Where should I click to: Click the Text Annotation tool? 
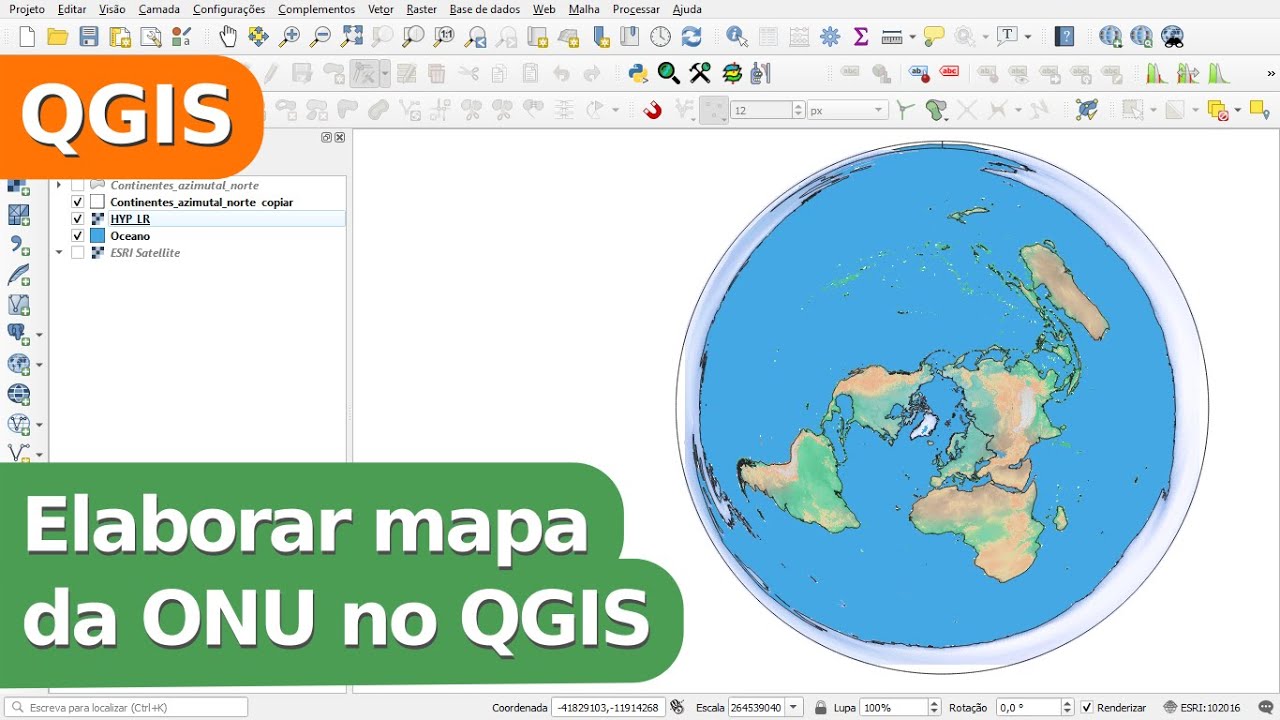[1008, 36]
